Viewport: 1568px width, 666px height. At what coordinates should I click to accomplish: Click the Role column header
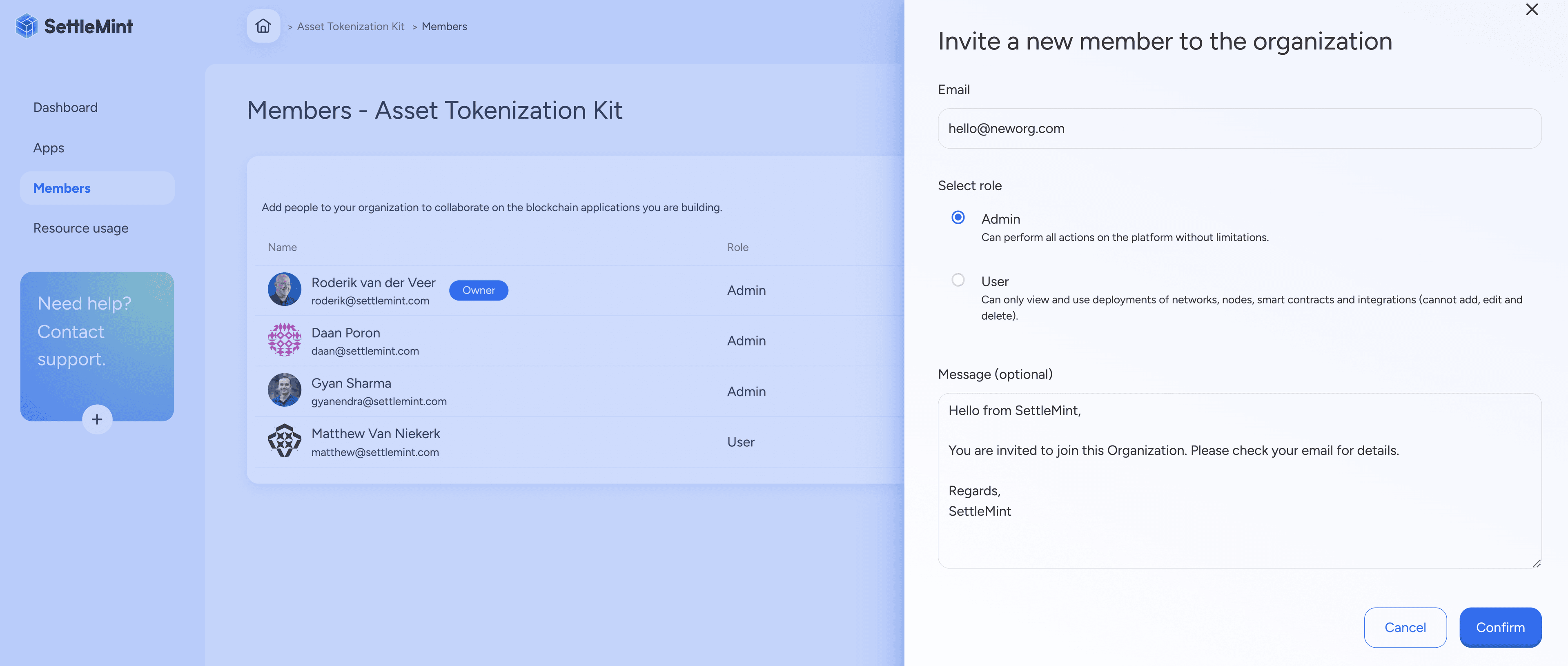tap(738, 248)
